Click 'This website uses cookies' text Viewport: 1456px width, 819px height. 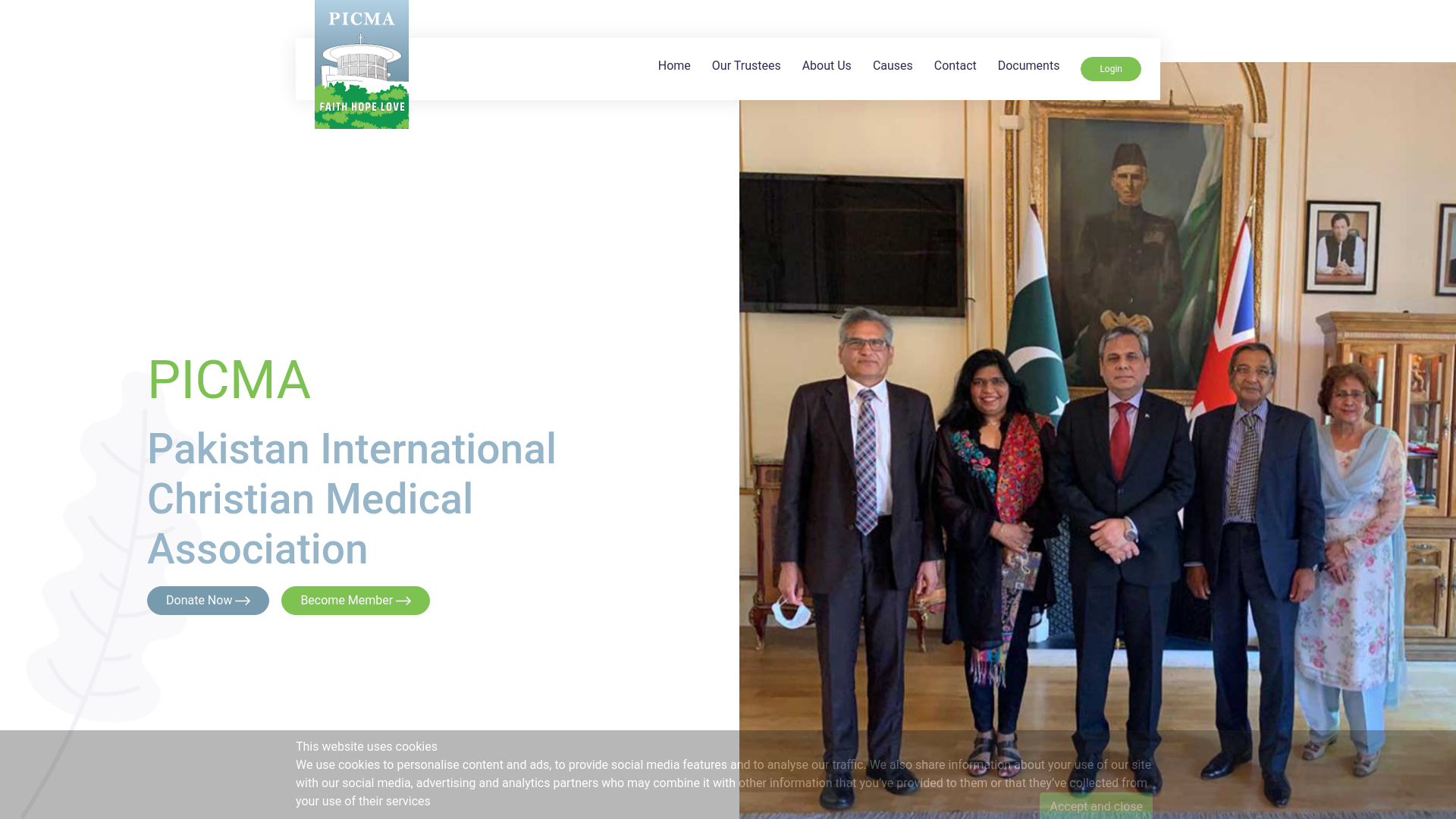point(366,747)
